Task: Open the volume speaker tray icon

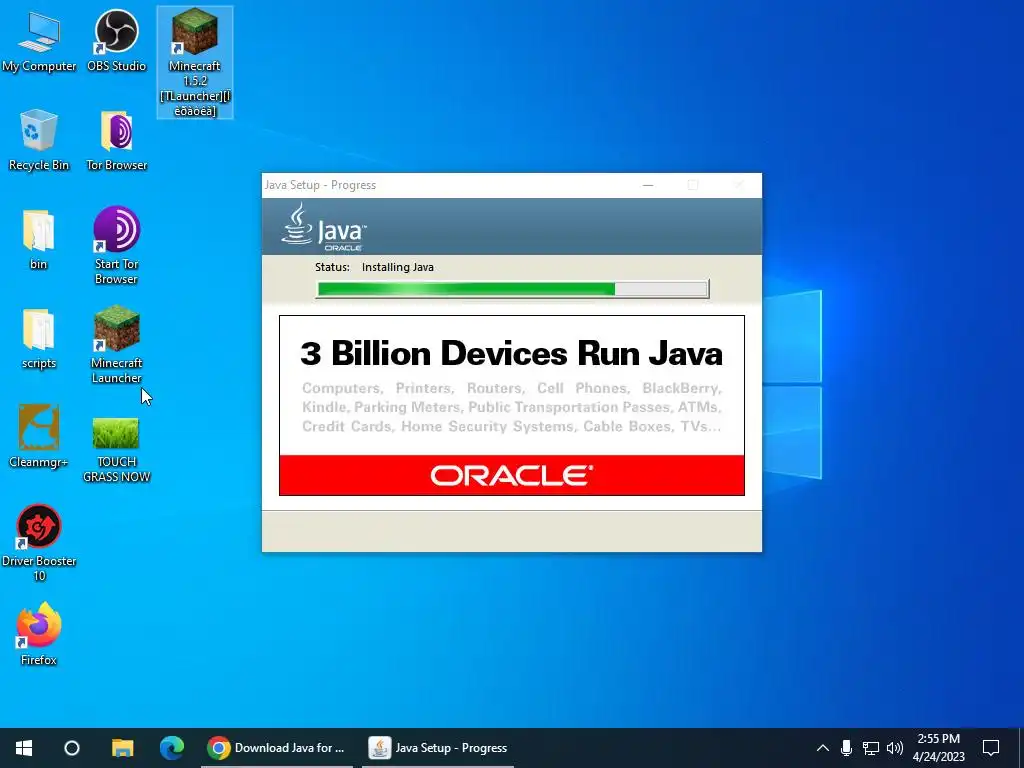Action: pos(895,748)
